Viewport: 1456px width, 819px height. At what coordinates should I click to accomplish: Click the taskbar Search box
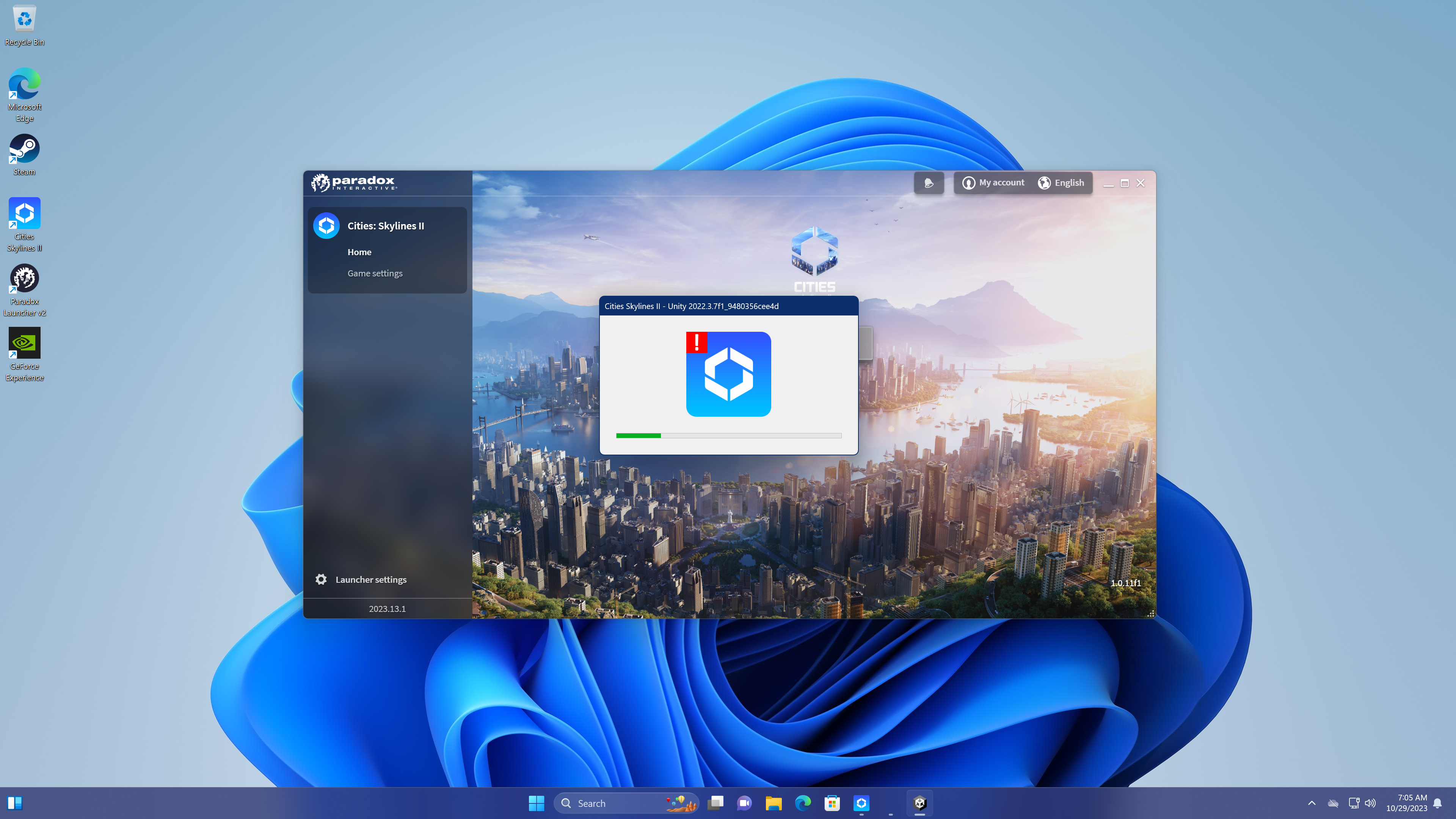click(626, 803)
